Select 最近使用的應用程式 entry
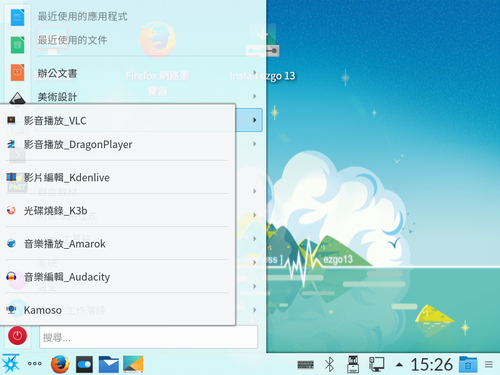 click(82, 16)
